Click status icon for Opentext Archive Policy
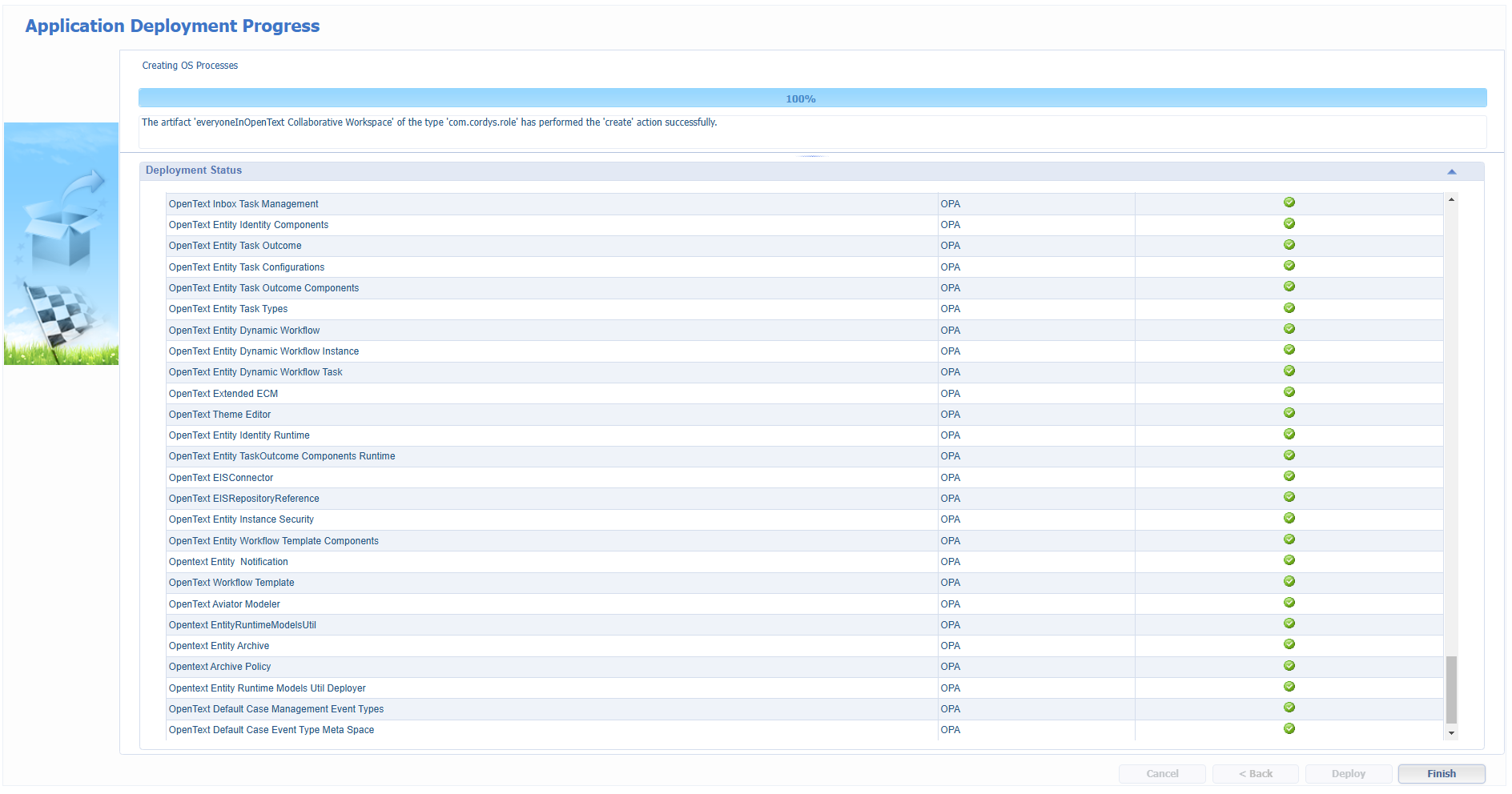1512x794 pixels. [x=1289, y=666]
